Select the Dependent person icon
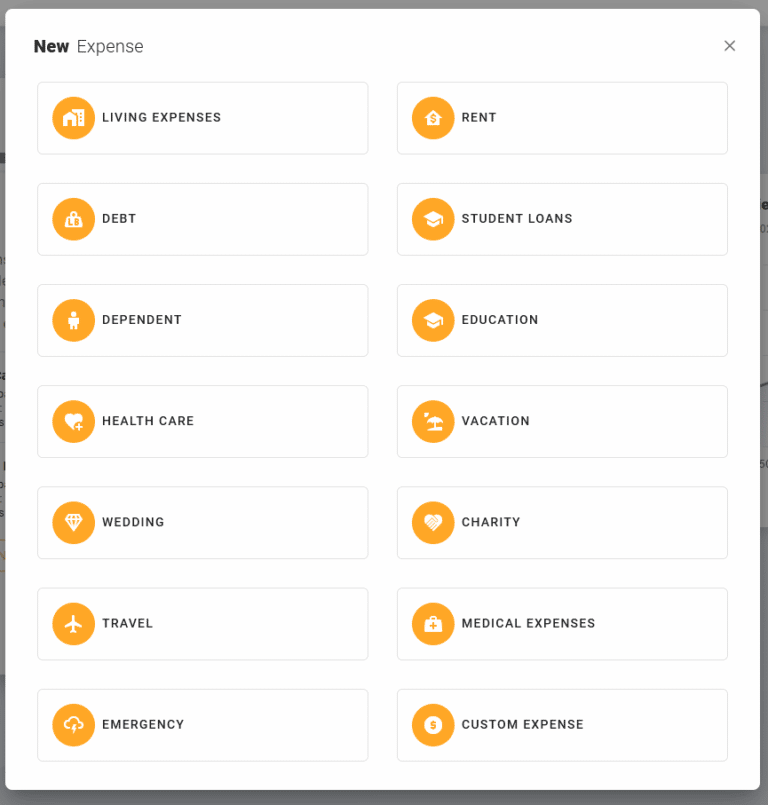Screen dimensions: 768x805 [73, 320]
